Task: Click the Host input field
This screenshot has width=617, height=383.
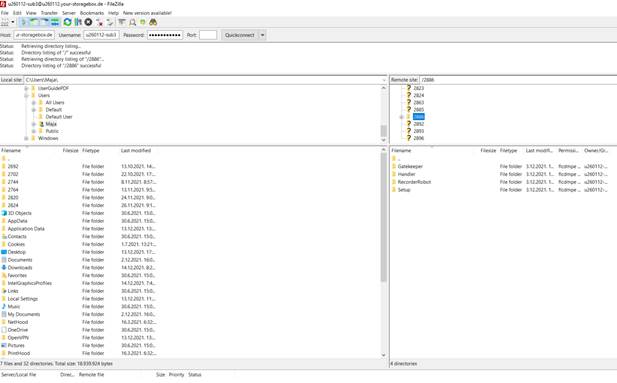Action: coord(34,35)
